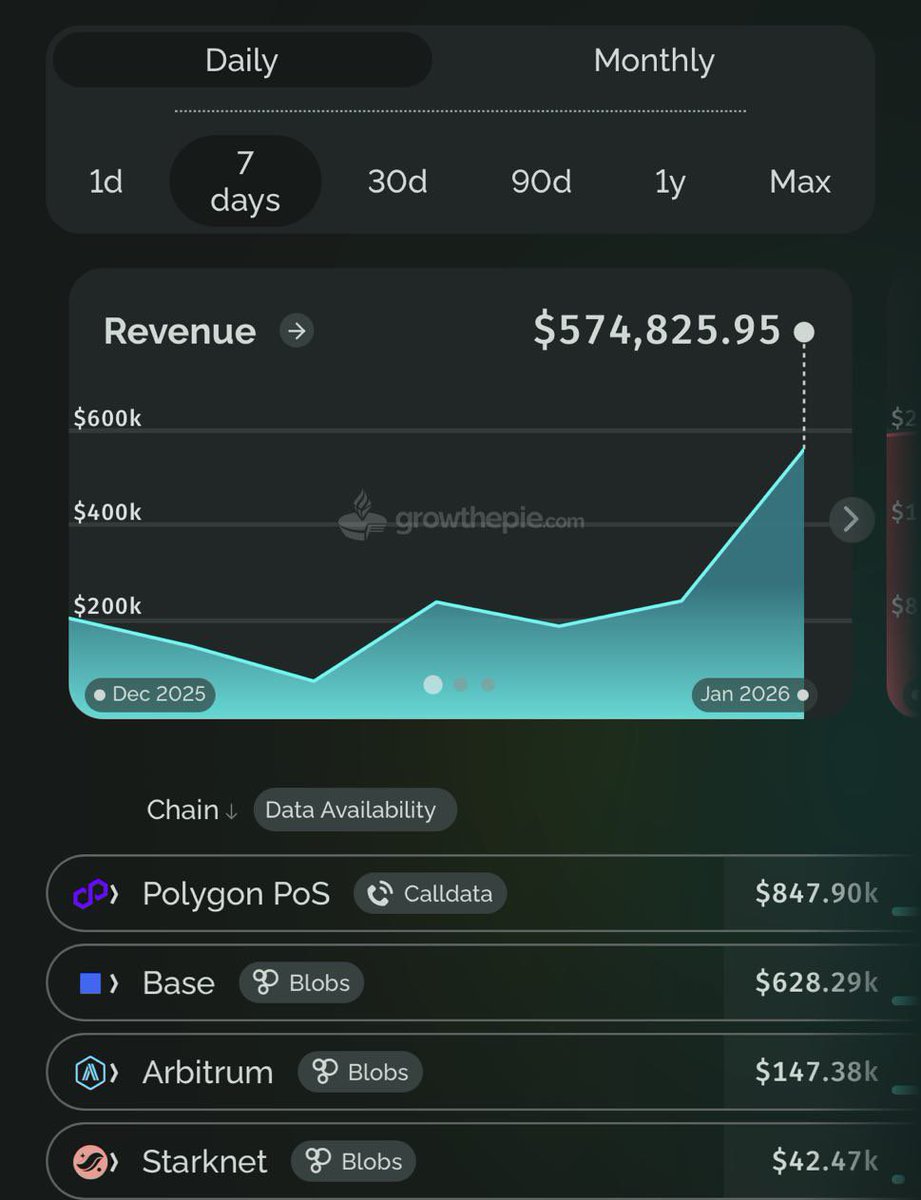921x1200 pixels.
Task: Click the Chain sort arrow icon
Action: click(232, 812)
